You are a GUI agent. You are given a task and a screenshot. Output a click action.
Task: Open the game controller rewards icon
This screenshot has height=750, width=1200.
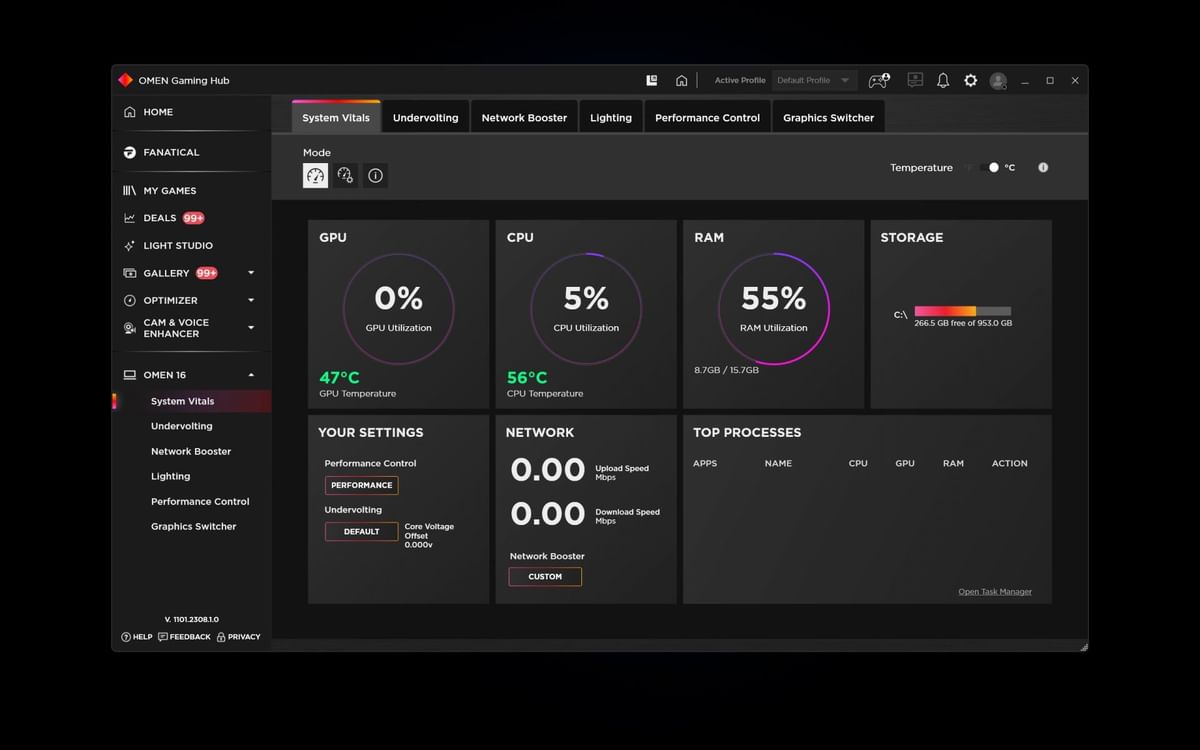(878, 80)
